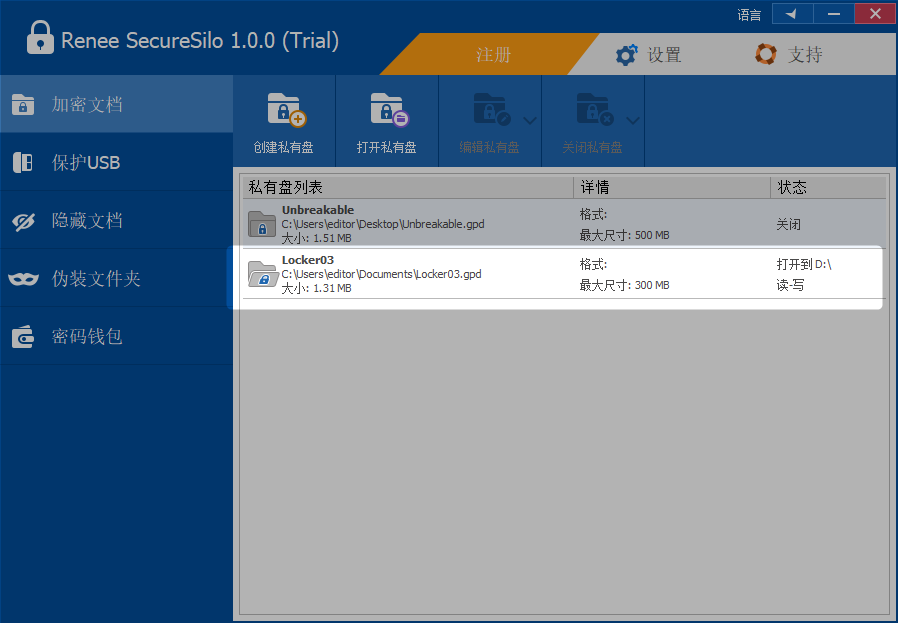Open the 隐藏文档 sidebar section
Screen dimensions: 898x623
point(116,220)
